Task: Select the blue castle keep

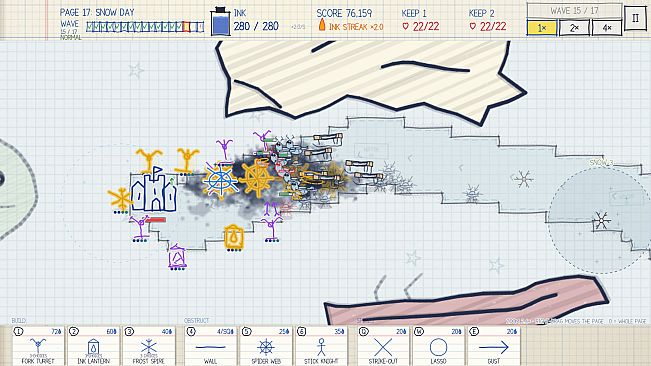Action: (154, 190)
